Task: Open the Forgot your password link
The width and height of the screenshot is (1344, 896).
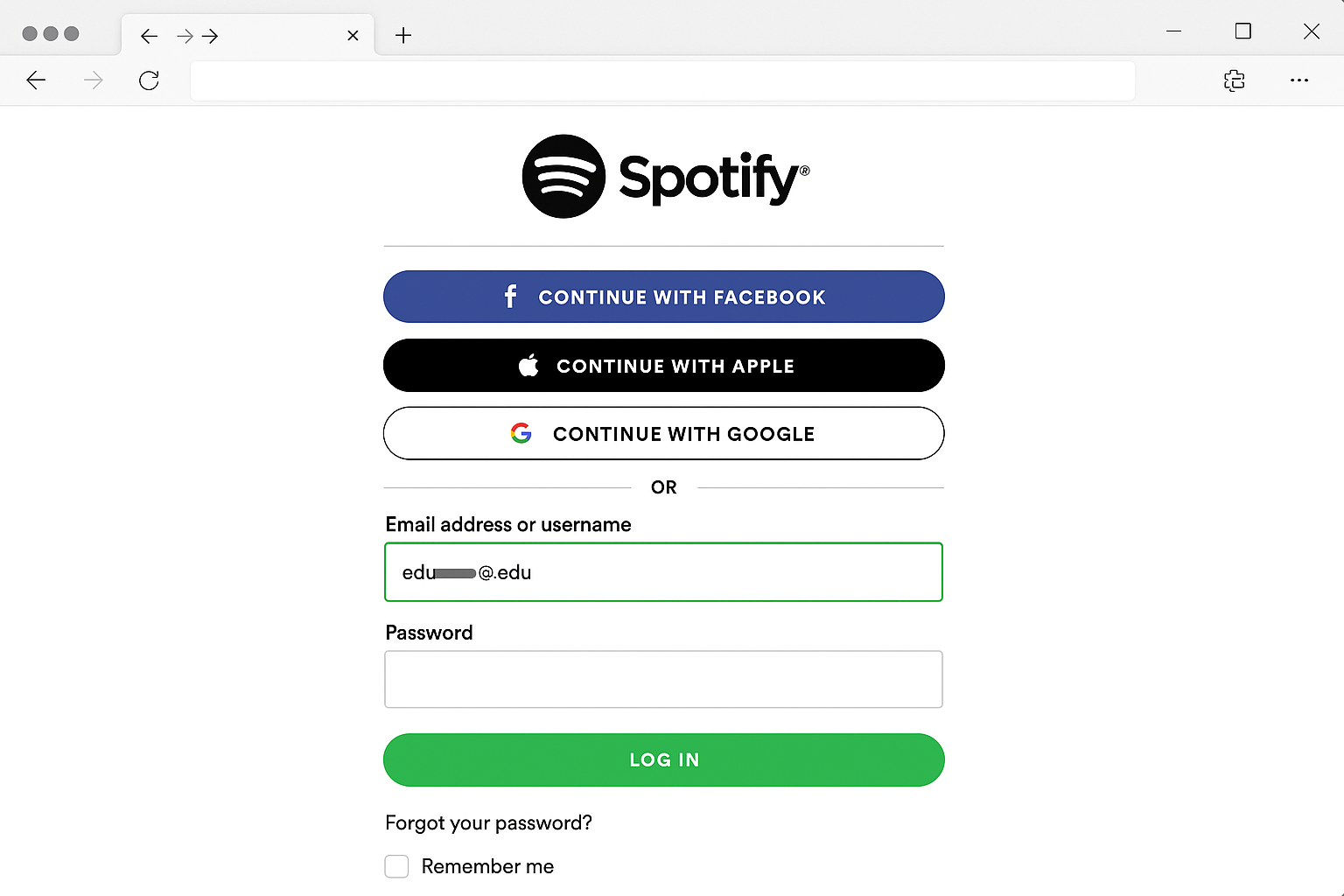Action: click(x=488, y=822)
